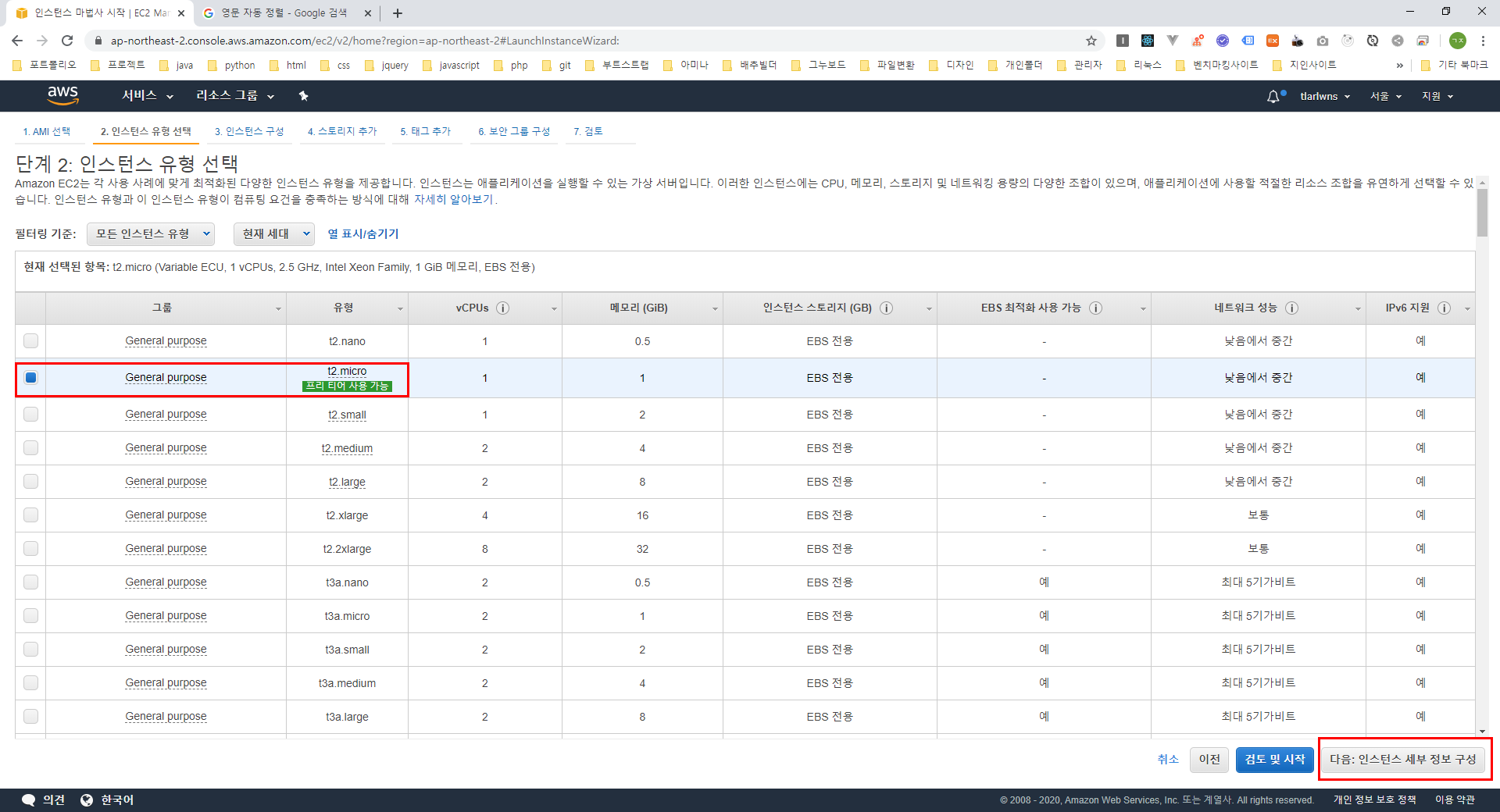1500x812 pixels.
Task: Open the python bookmark folder
Action: [231, 65]
